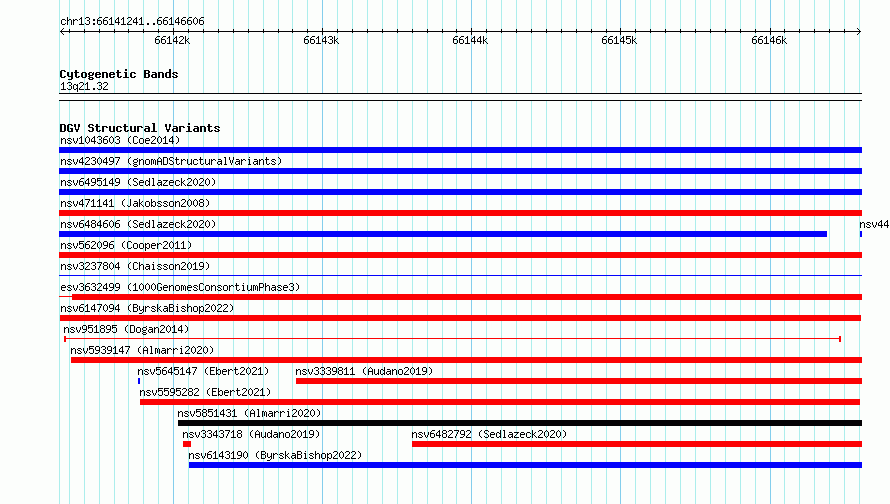Open nsv3343718 (Audano2019) label
Viewport: 890px width, 504px height.
251,434
